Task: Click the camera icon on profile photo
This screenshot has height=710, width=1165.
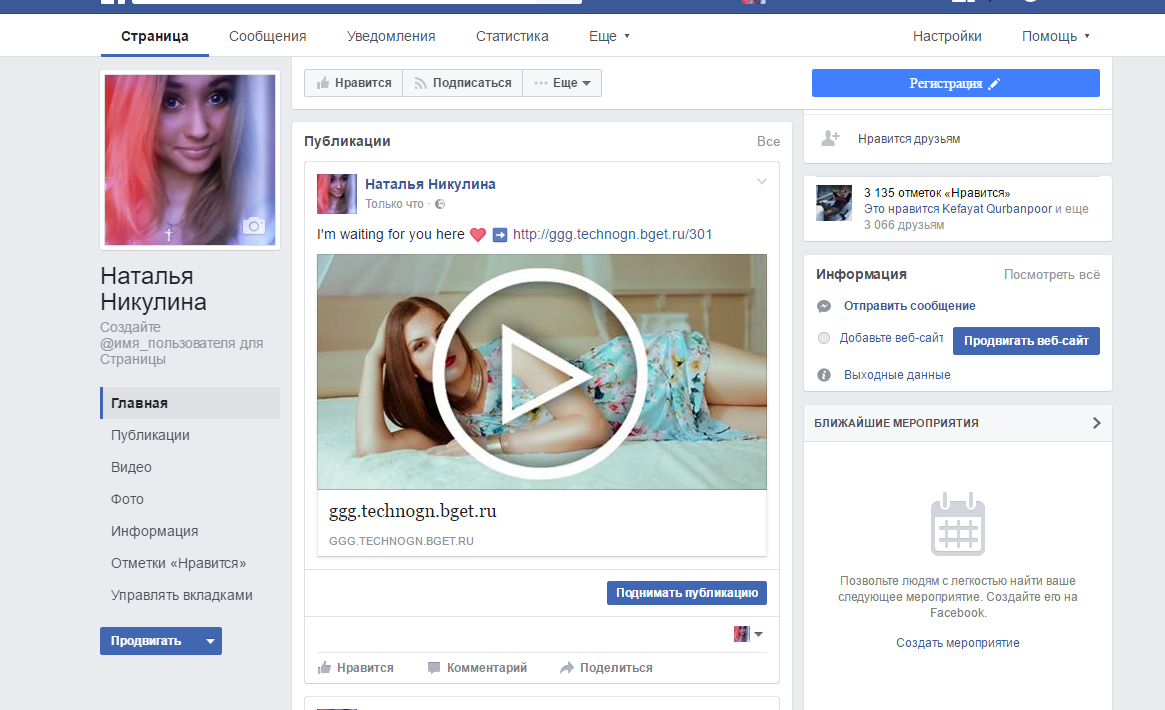Action: 254,226
